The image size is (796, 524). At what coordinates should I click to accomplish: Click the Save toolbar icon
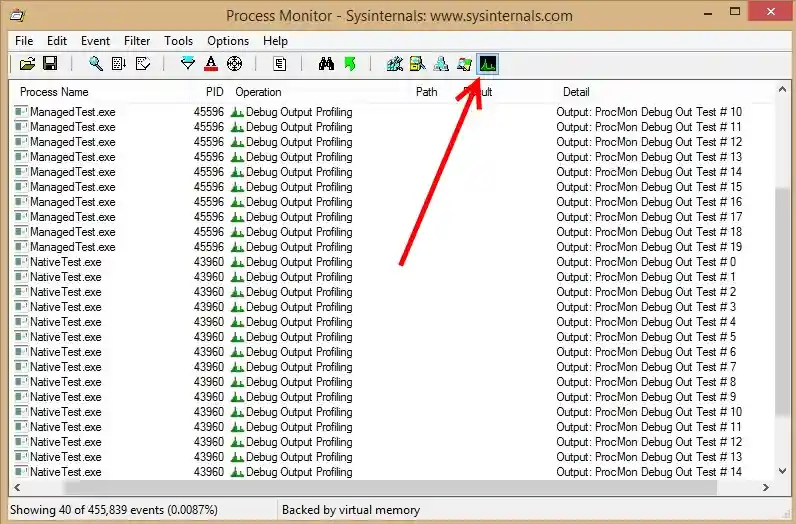click(49, 64)
